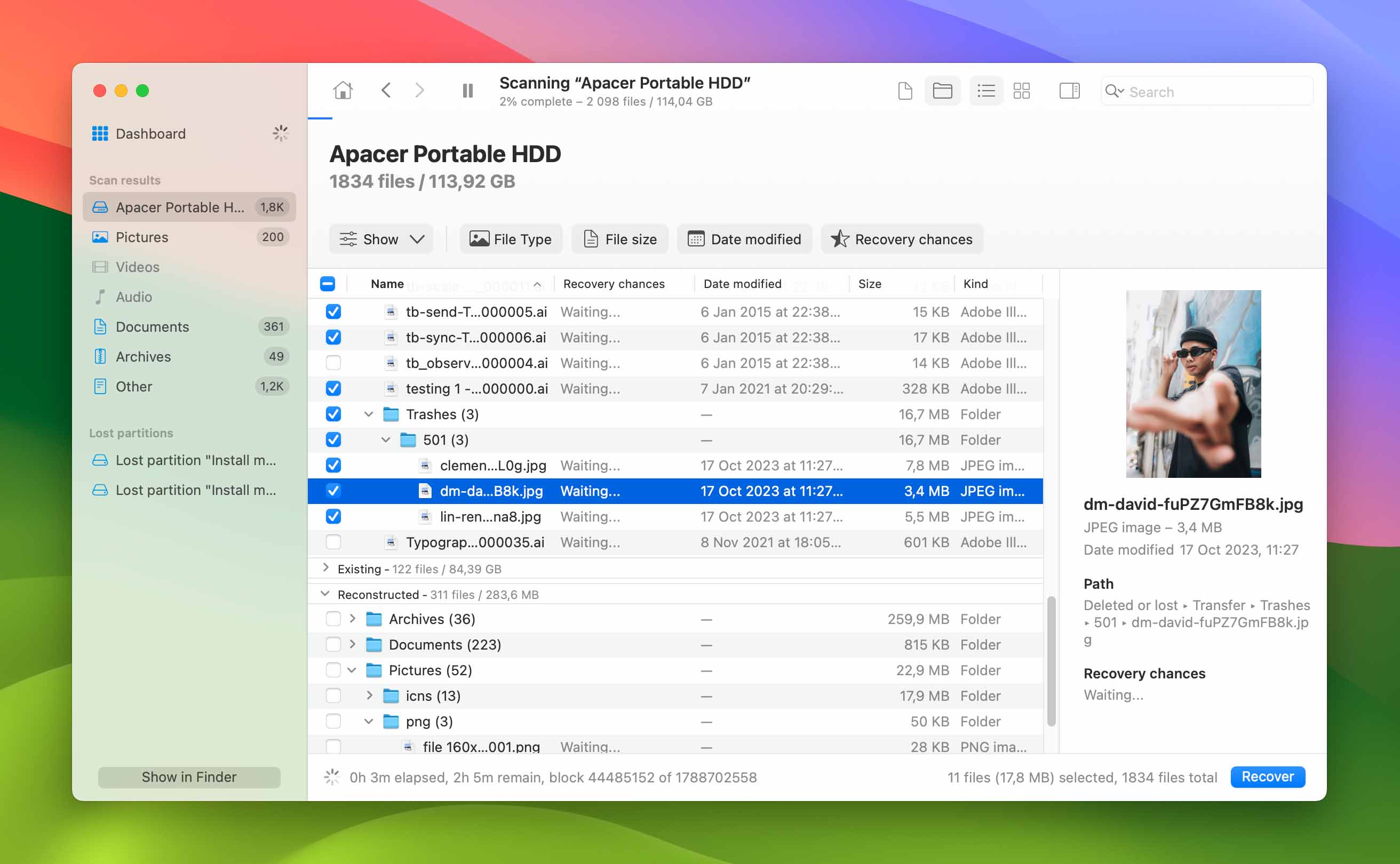Toggle the preview side panel icon

click(x=1069, y=91)
